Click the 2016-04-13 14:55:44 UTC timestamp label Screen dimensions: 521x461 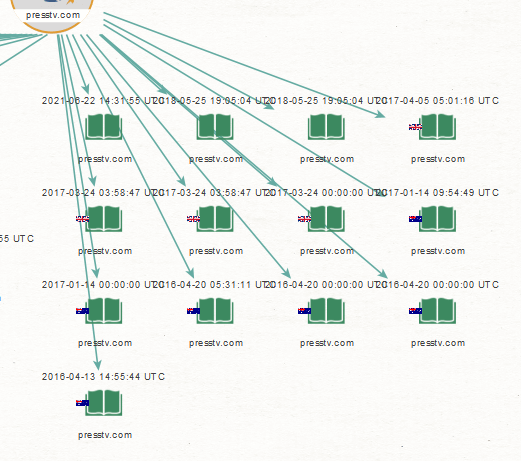click(x=103, y=376)
